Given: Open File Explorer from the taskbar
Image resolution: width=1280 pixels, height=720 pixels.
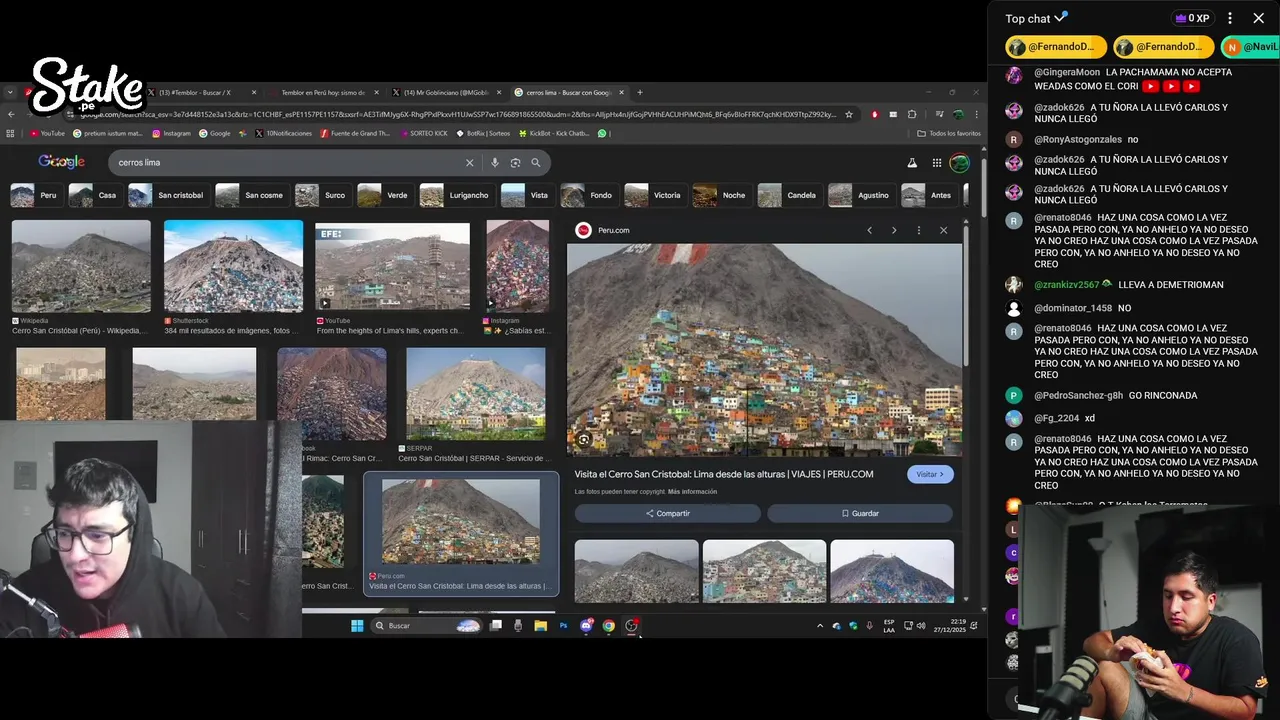Looking at the screenshot, I should pyautogui.click(x=540, y=626).
